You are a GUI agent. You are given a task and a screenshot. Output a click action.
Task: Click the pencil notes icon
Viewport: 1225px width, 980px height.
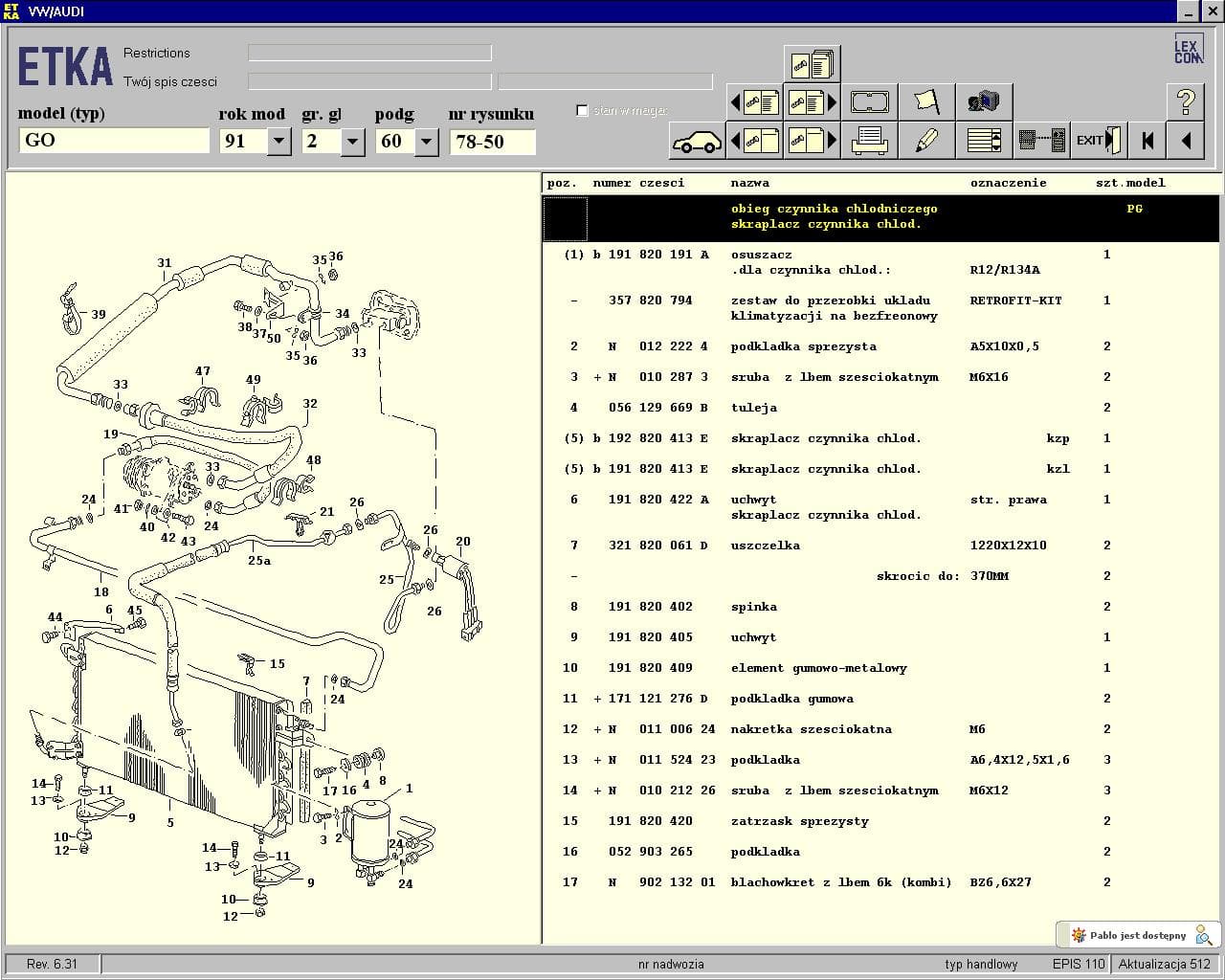click(x=926, y=141)
